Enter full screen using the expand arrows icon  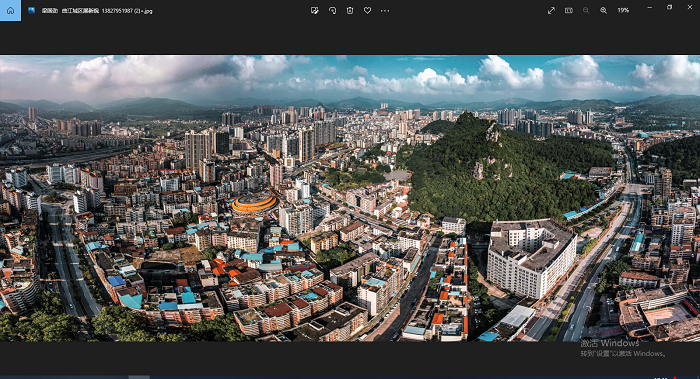551,10
